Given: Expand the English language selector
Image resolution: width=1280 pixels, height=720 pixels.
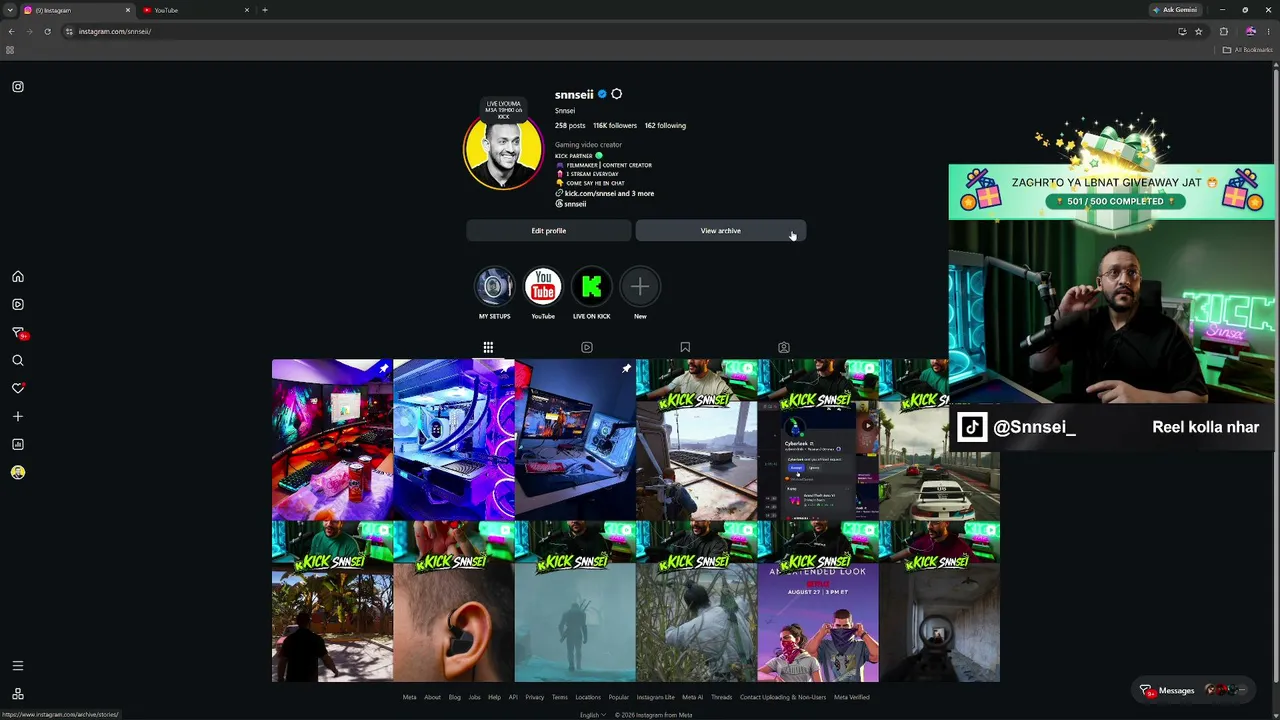Looking at the screenshot, I should pyautogui.click(x=592, y=715).
